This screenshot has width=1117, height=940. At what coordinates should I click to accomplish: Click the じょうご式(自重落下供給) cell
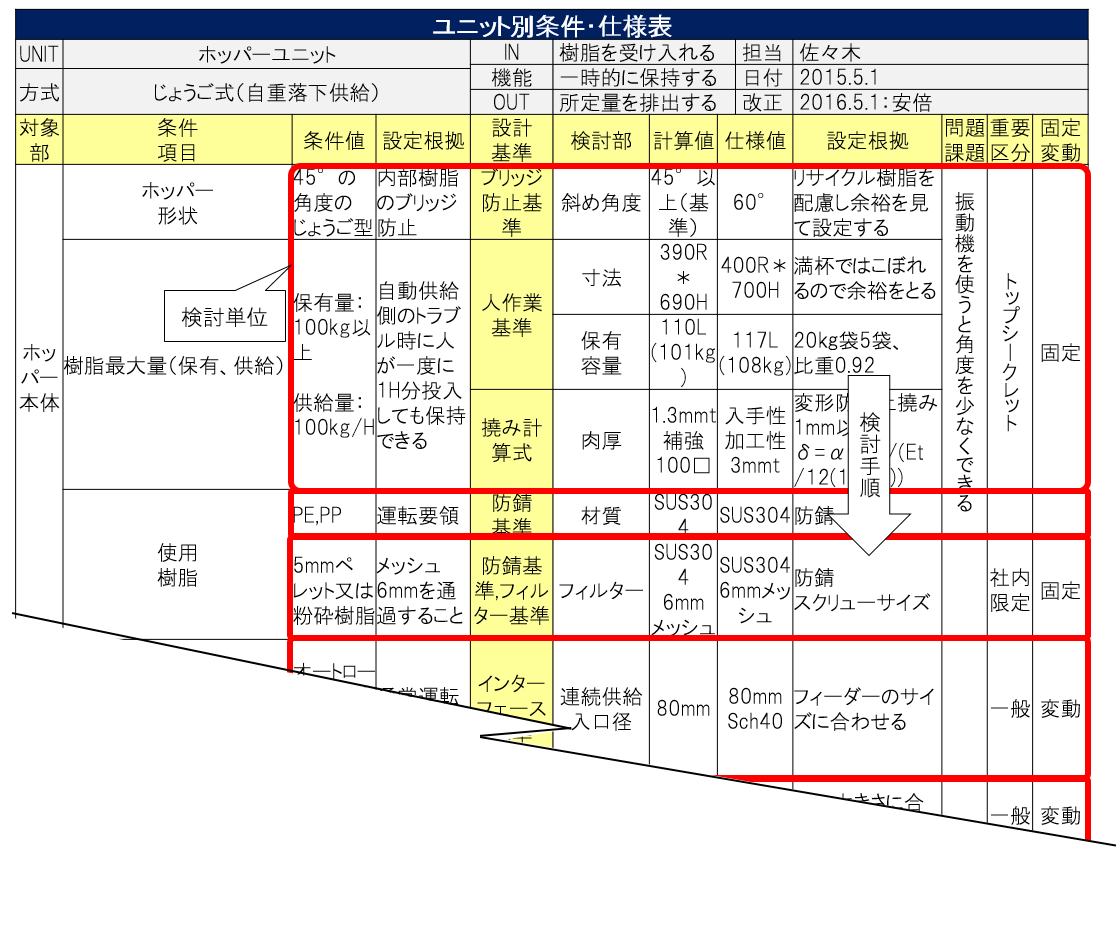(266, 92)
